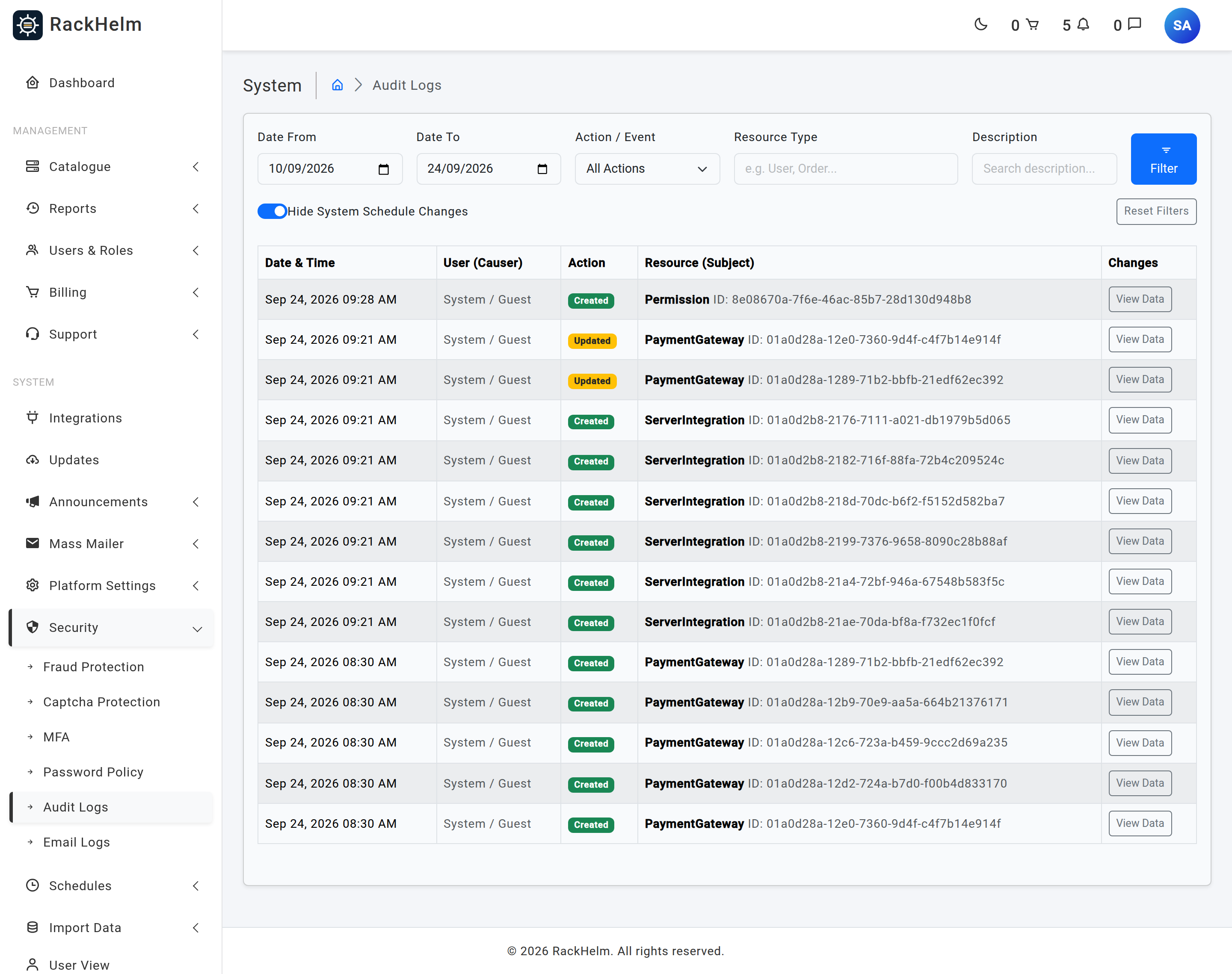Viewport: 1232px width, 974px height.
Task: Open the shopping cart icon
Action: (x=1032, y=24)
